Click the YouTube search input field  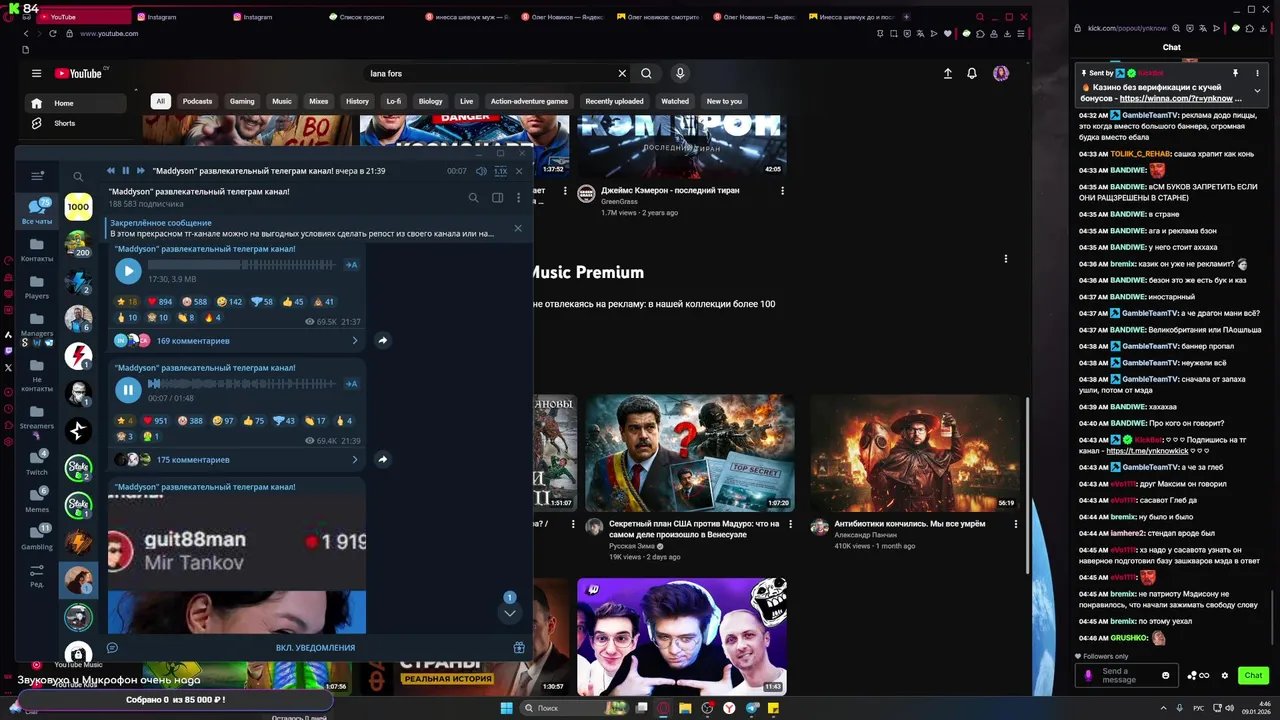tap(490, 73)
